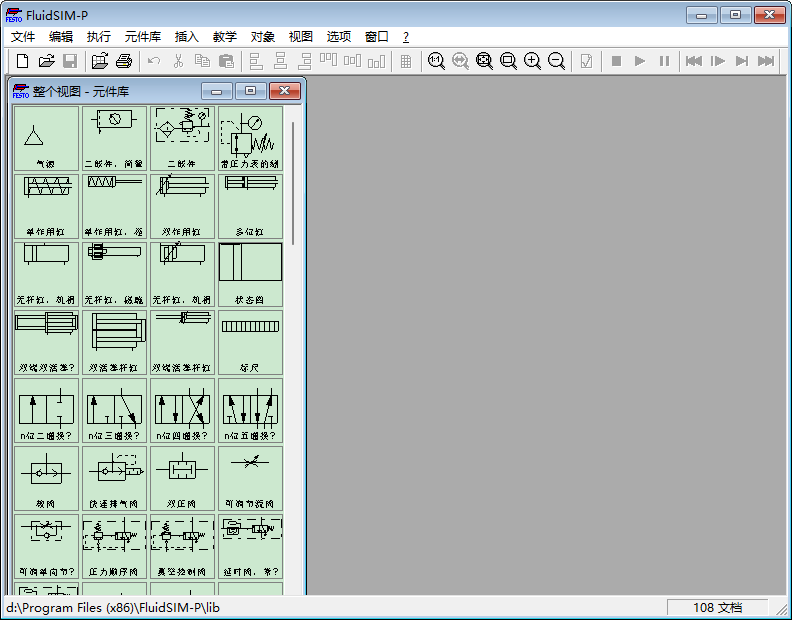Click the Zoom out magnifier icon
Screen dimensions: 792x620
(557, 61)
